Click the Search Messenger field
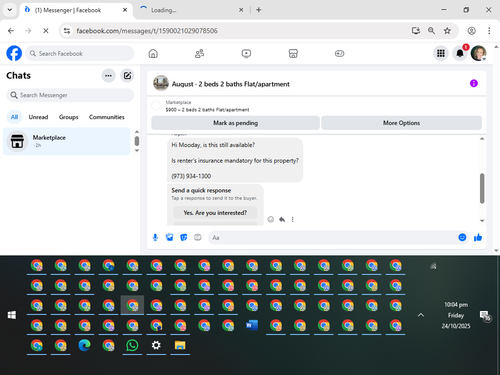Screen dimensions: 500x375 (x=70, y=95)
